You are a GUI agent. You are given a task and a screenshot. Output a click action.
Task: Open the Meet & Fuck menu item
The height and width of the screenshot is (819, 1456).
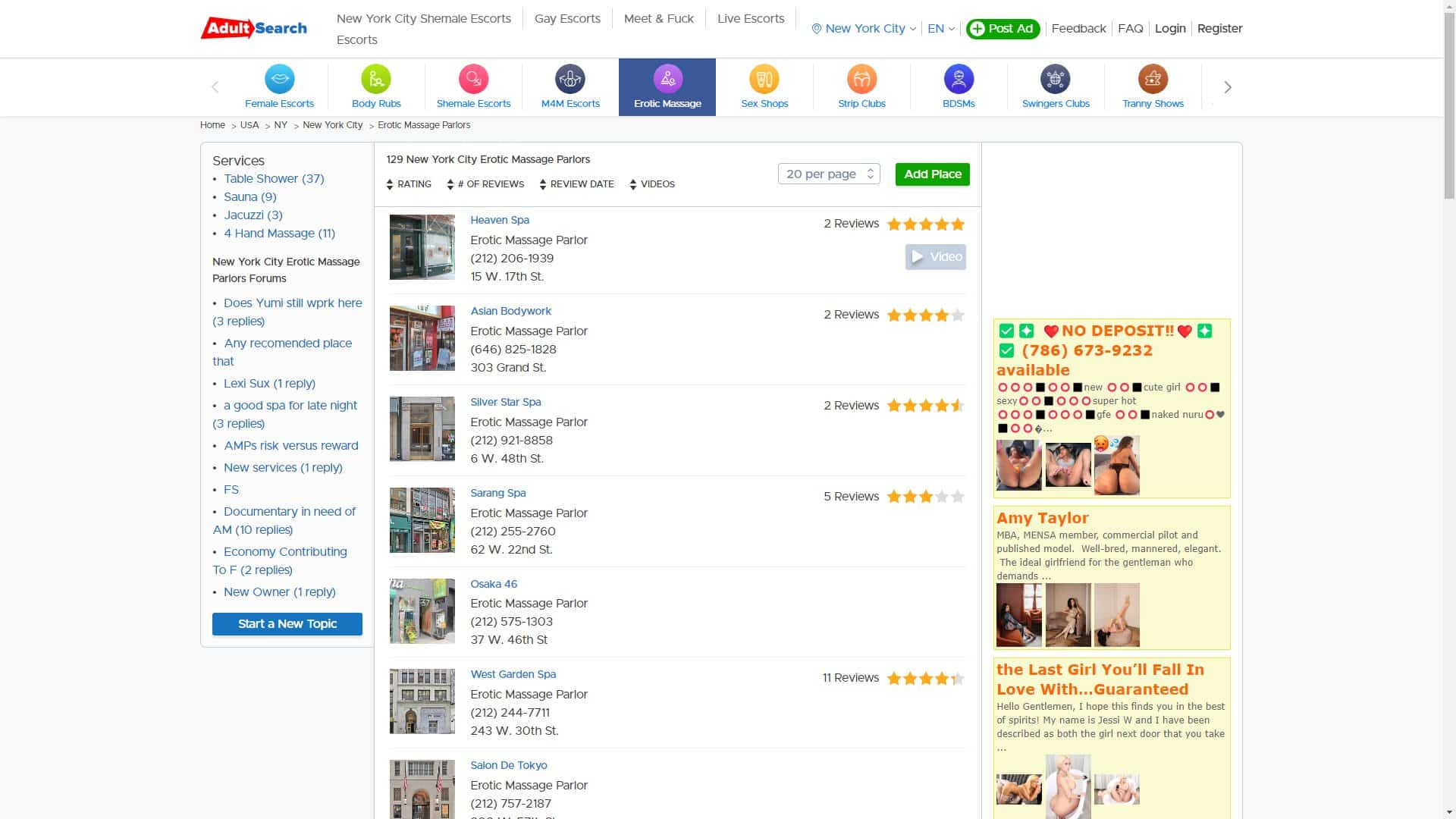coord(658,18)
